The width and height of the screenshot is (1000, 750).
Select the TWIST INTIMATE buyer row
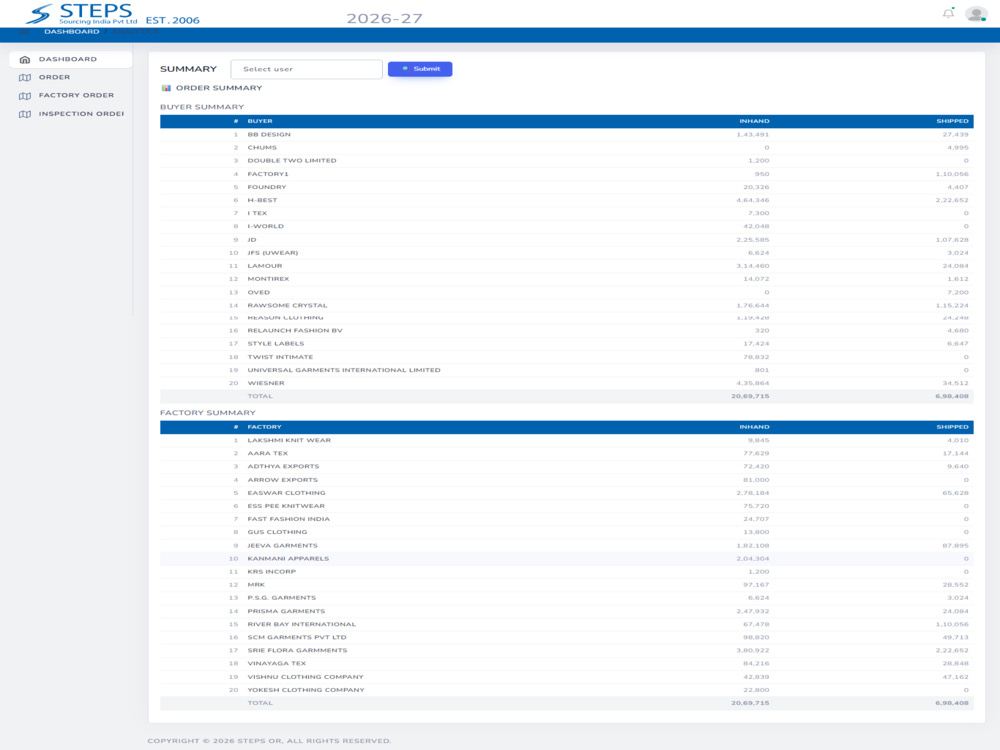click(x=566, y=357)
